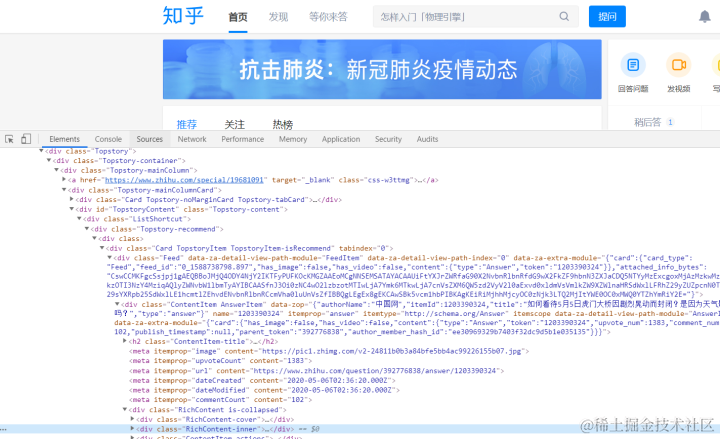The height and width of the screenshot is (439, 720).
Task: Collapse the Topstory-mainColumnCard node
Action: [x=64, y=190]
